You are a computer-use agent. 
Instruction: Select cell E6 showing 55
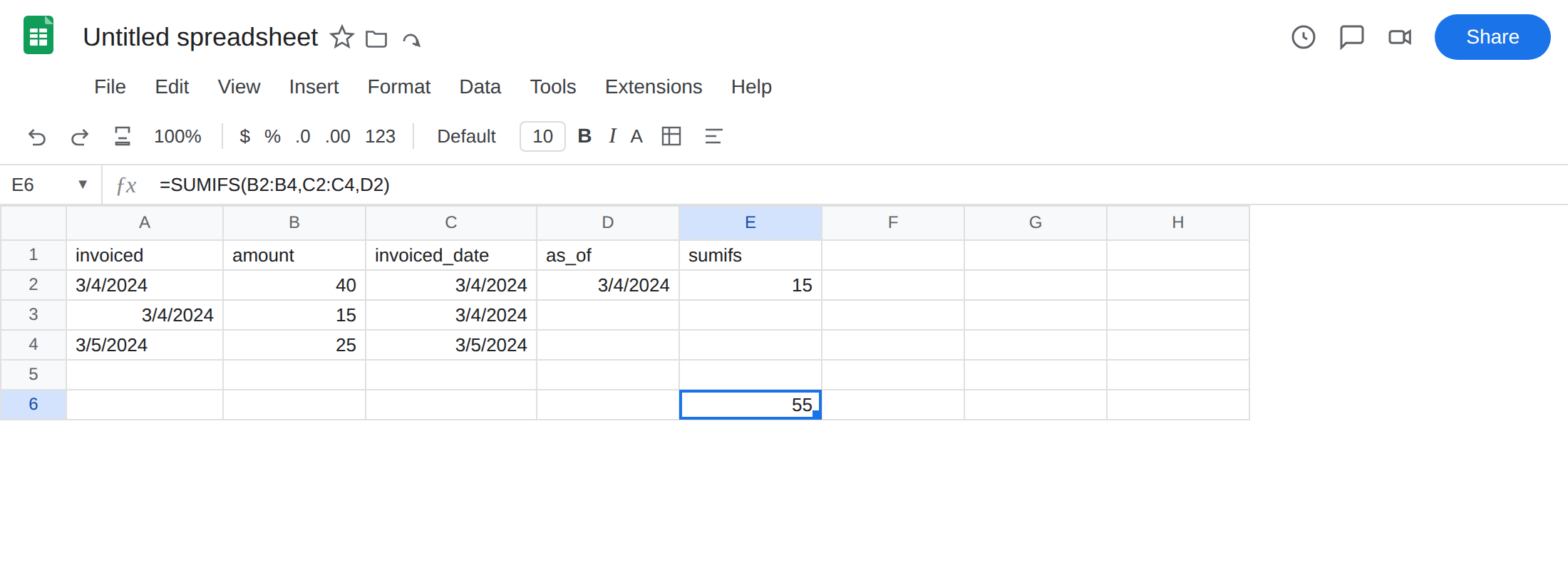click(751, 405)
